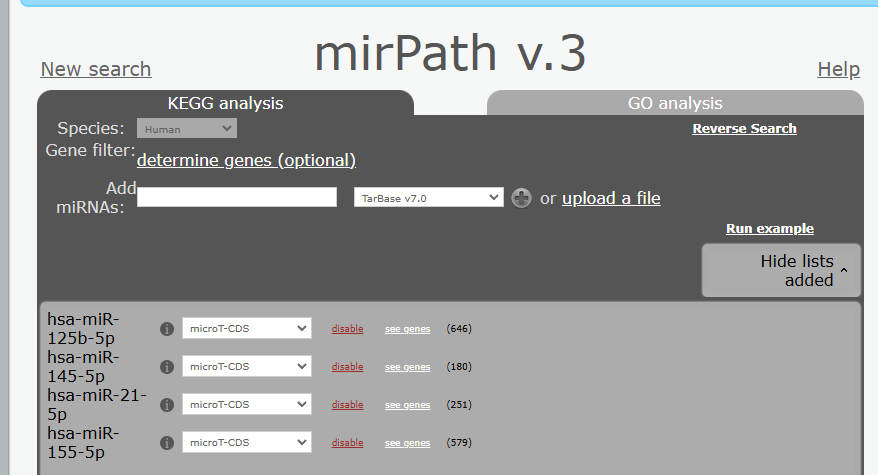The image size is (878, 475).
Task: Click info icon for hsa-miR-21-5p
Action: (x=167, y=405)
